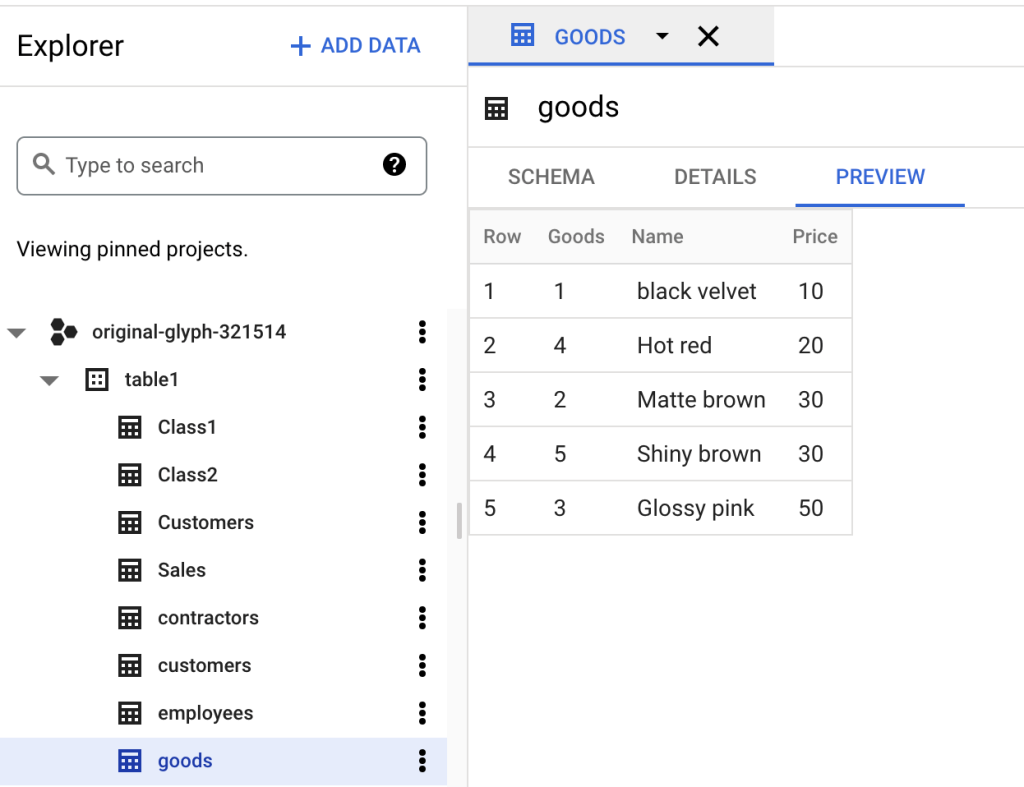Click the original-glyph-321514 project icon
The image size is (1024, 787).
pos(64,332)
